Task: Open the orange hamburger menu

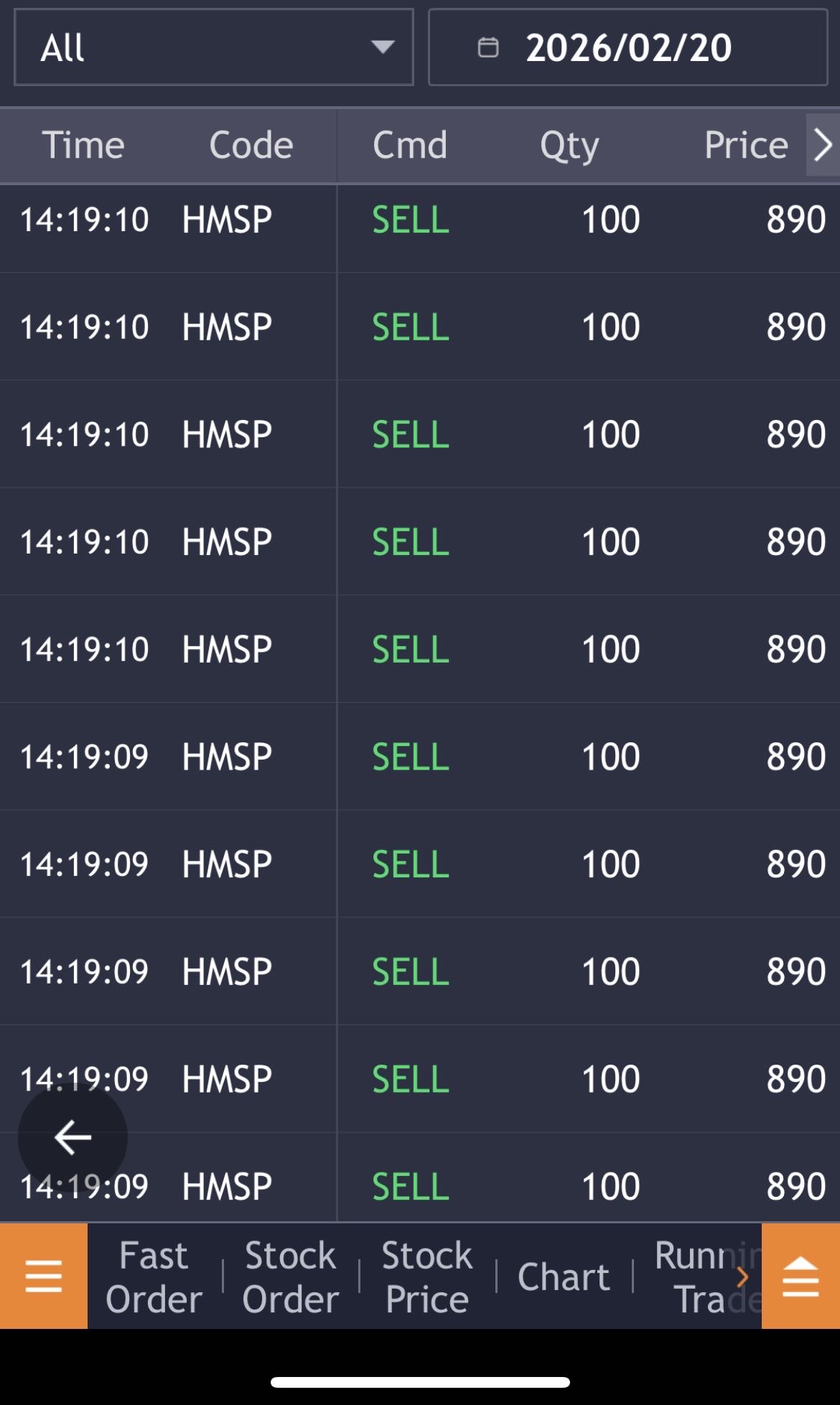Action: tap(43, 1276)
